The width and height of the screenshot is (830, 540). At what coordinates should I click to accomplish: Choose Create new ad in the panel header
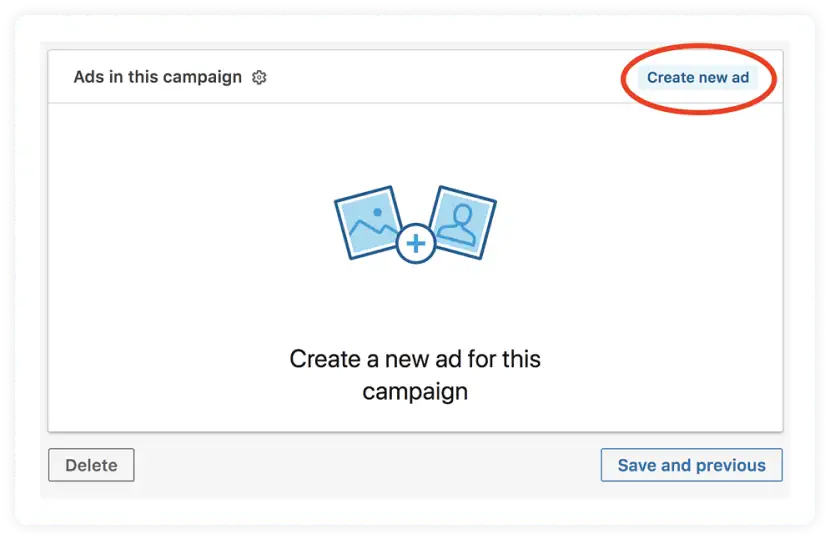[x=698, y=77]
